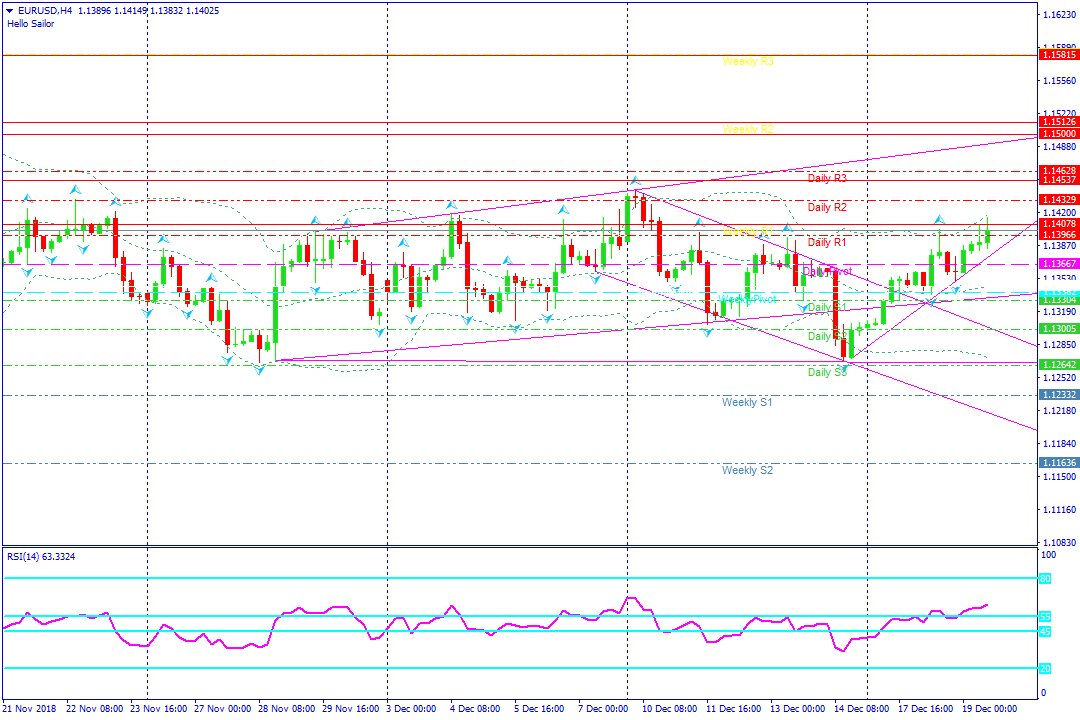Viewport: 1080px width, 720px height.
Task: Click the 27 Nov 00:00 time label
Action: (x=222, y=709)
